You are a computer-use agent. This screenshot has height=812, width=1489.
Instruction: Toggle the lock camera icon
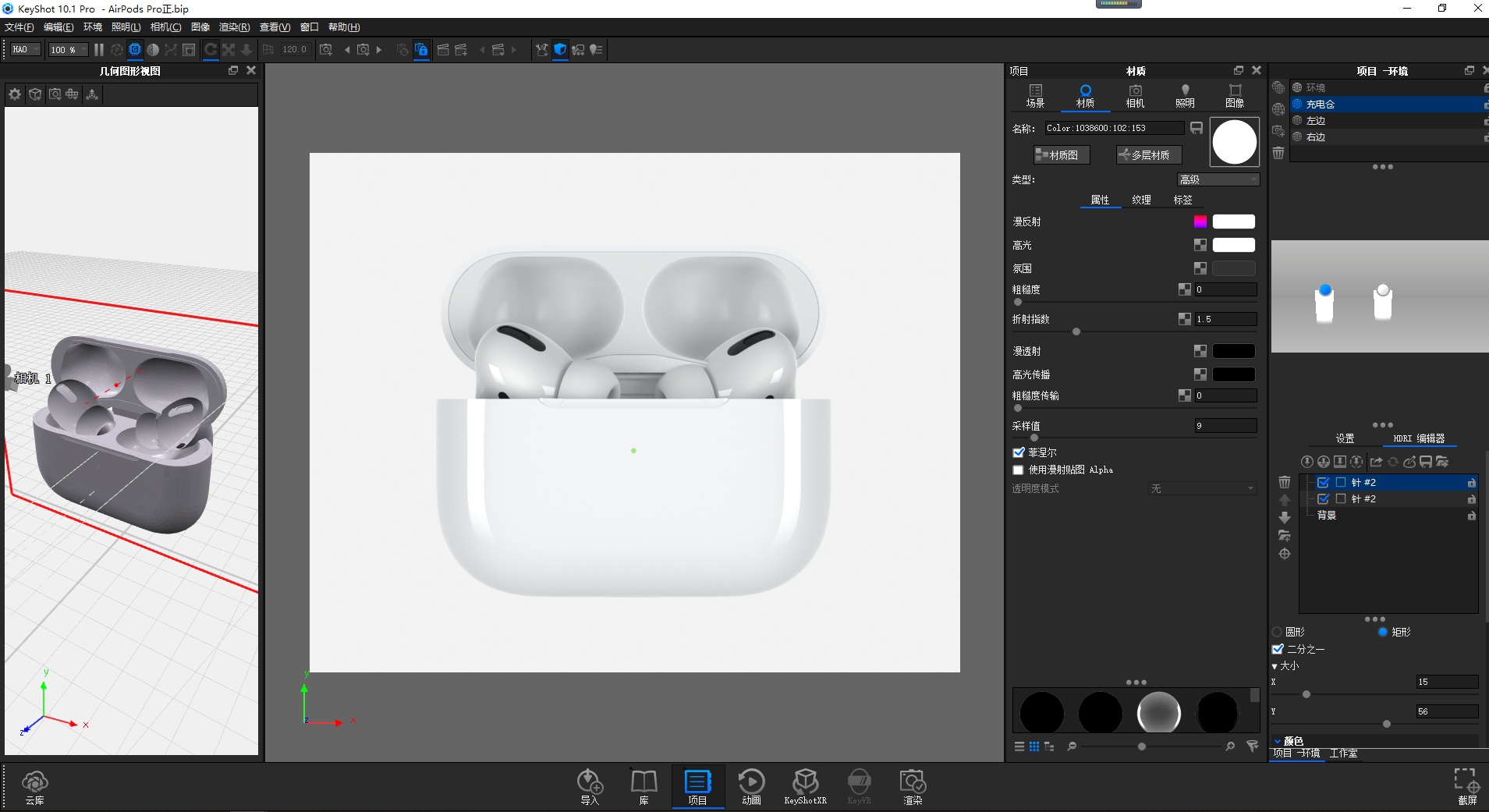tap(421, 50)
